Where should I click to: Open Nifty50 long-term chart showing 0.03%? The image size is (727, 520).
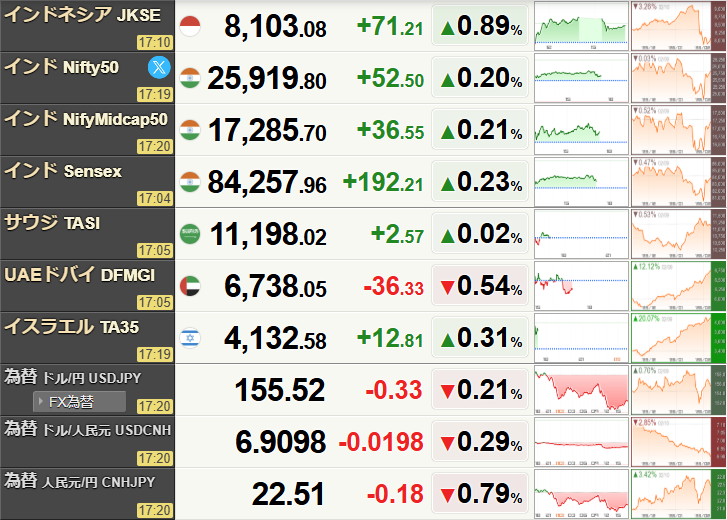tap(678, 78)
